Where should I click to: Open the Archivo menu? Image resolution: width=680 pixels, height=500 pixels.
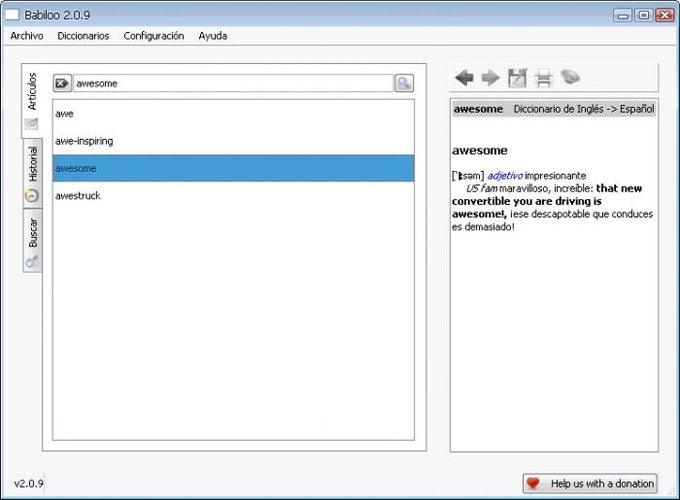(x=27, y=36)
